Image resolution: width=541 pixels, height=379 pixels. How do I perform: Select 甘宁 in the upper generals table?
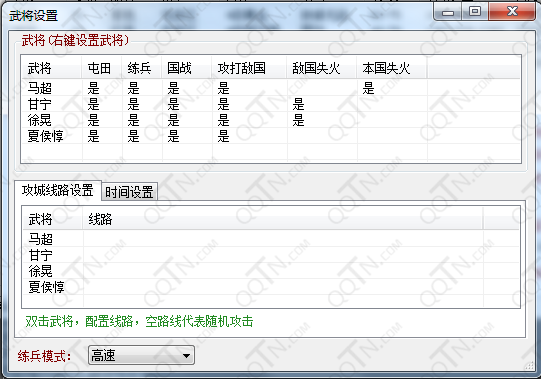click(x=40, y=104)
